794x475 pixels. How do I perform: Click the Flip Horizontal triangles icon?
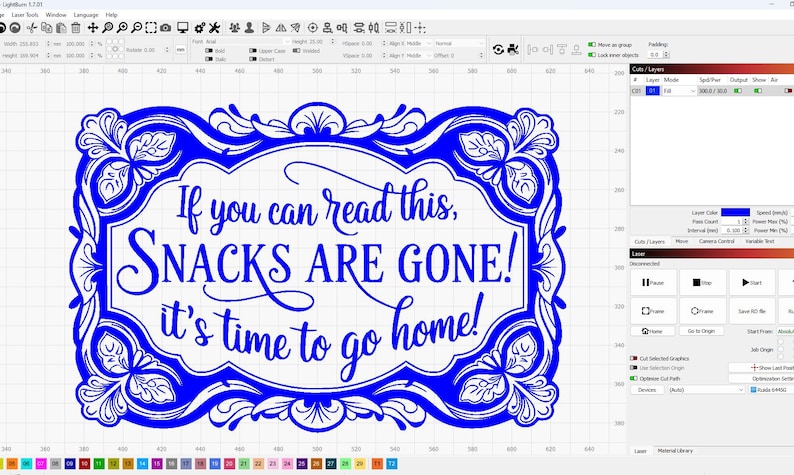(x=266, y=28)
